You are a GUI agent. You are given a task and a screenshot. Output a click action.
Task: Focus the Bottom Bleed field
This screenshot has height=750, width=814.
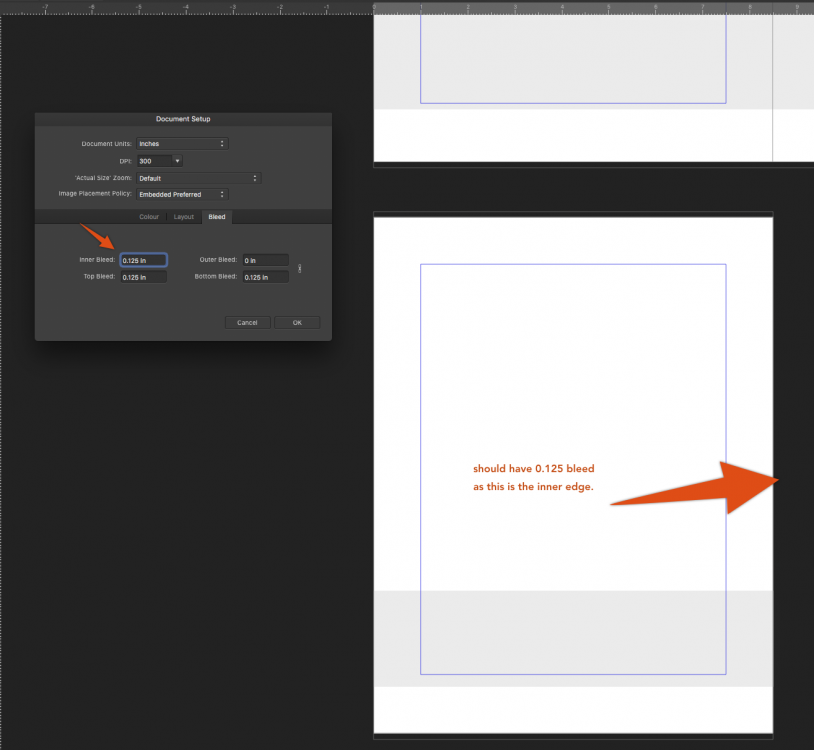[265, 277]
